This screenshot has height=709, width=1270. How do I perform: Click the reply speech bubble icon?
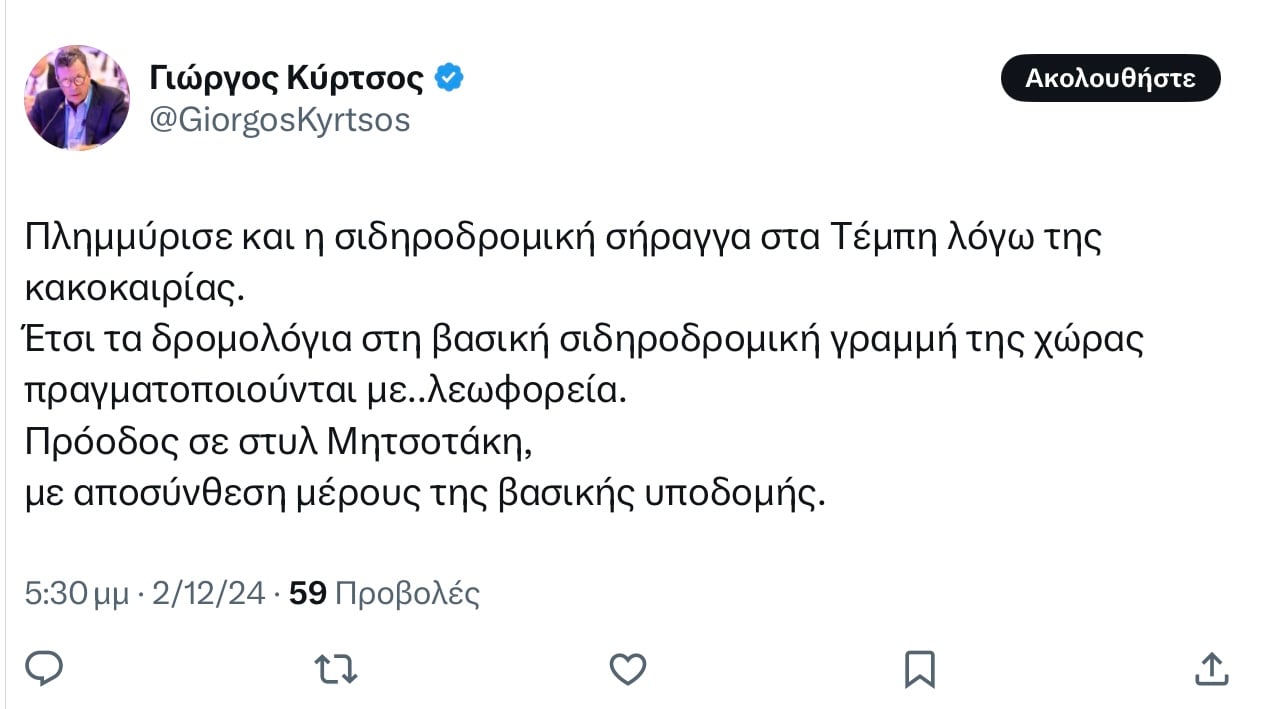(44, 668)
